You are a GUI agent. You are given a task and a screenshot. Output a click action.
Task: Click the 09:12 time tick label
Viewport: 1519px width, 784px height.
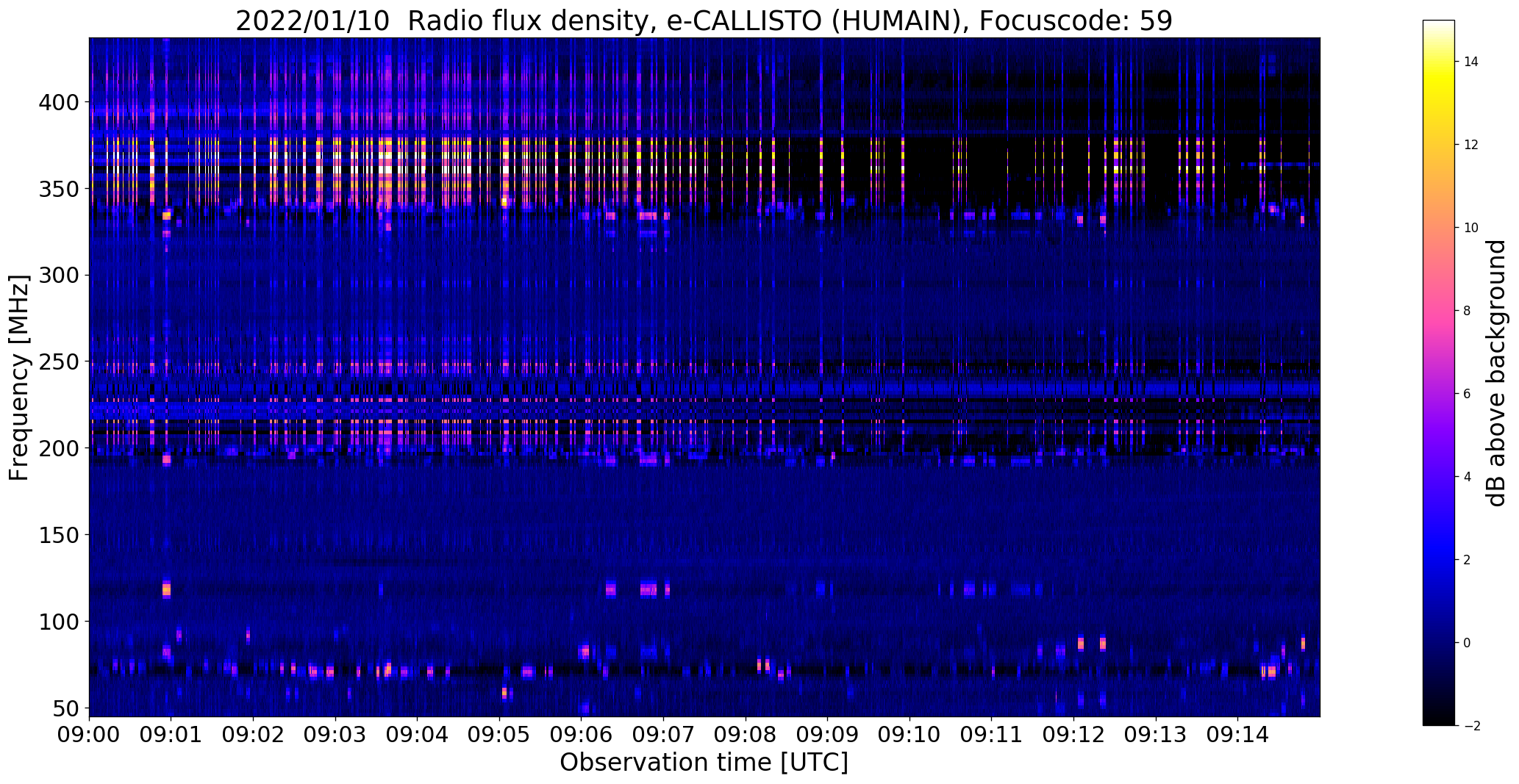click(x=1073, y=735)
